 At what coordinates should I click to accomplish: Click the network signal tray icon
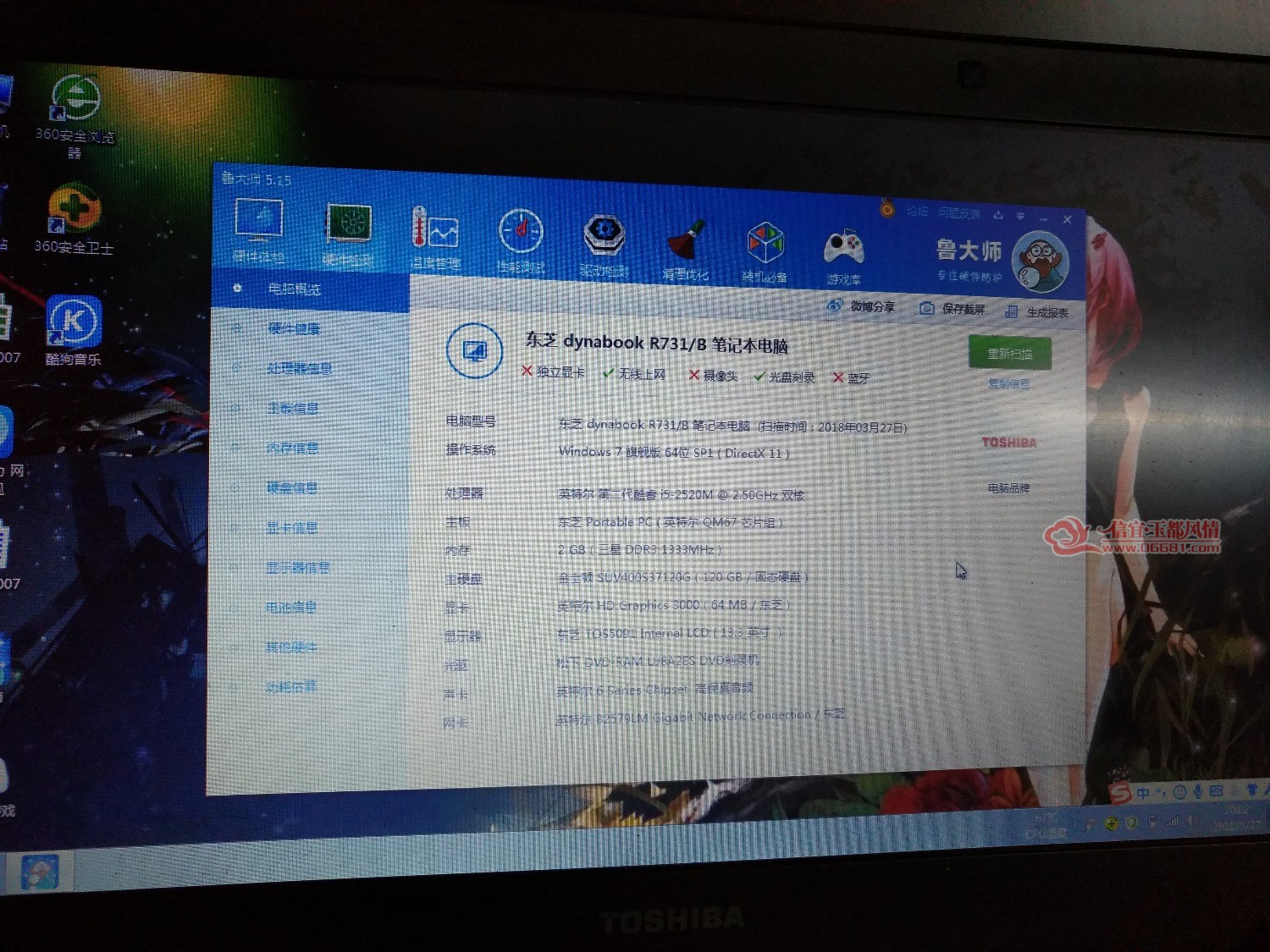tap(1173, 821)
